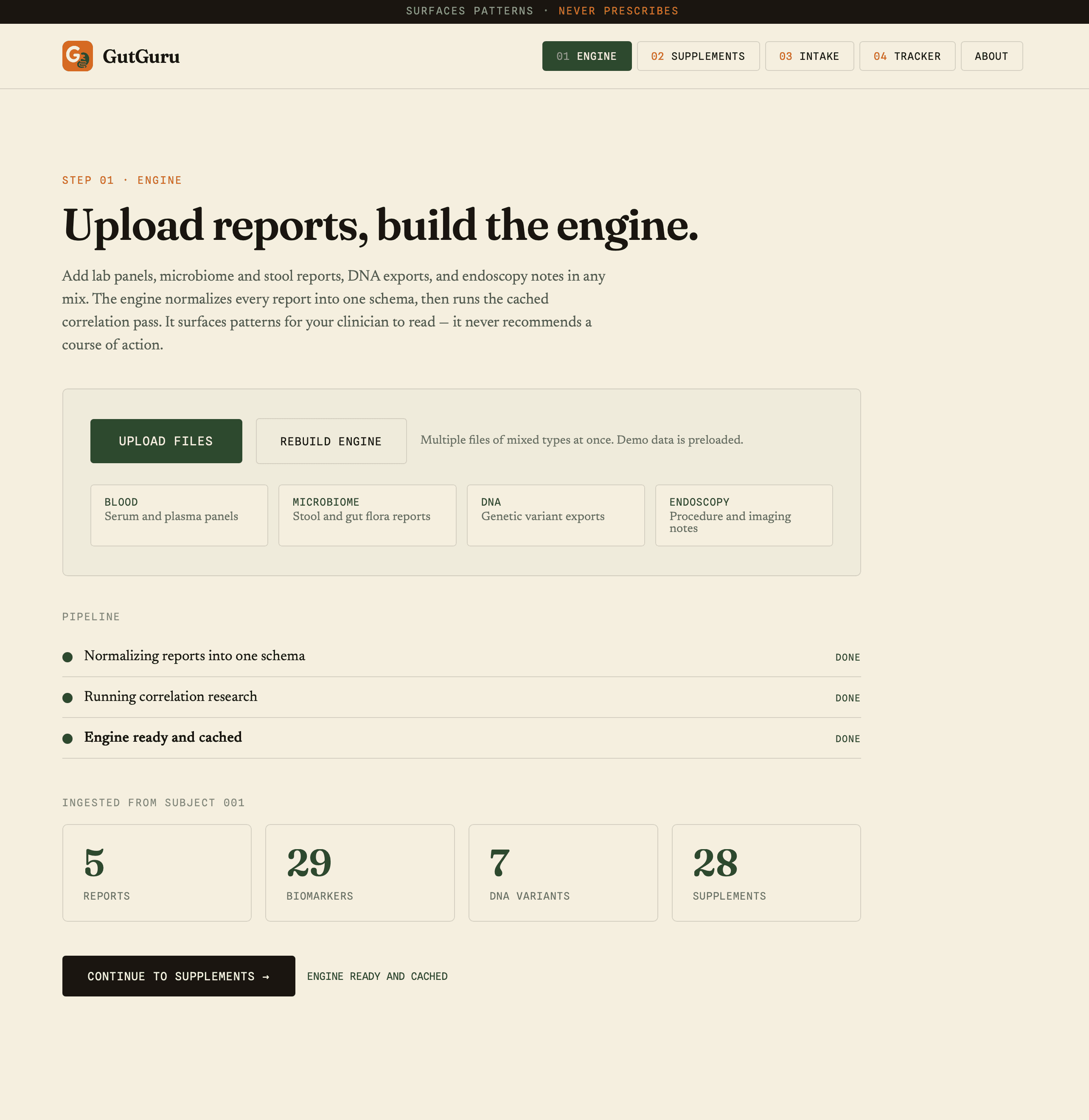This screenshot has height=1120, width=1089.
Task: Open the 28 Supplements stat card
Action: pos(766,873)
